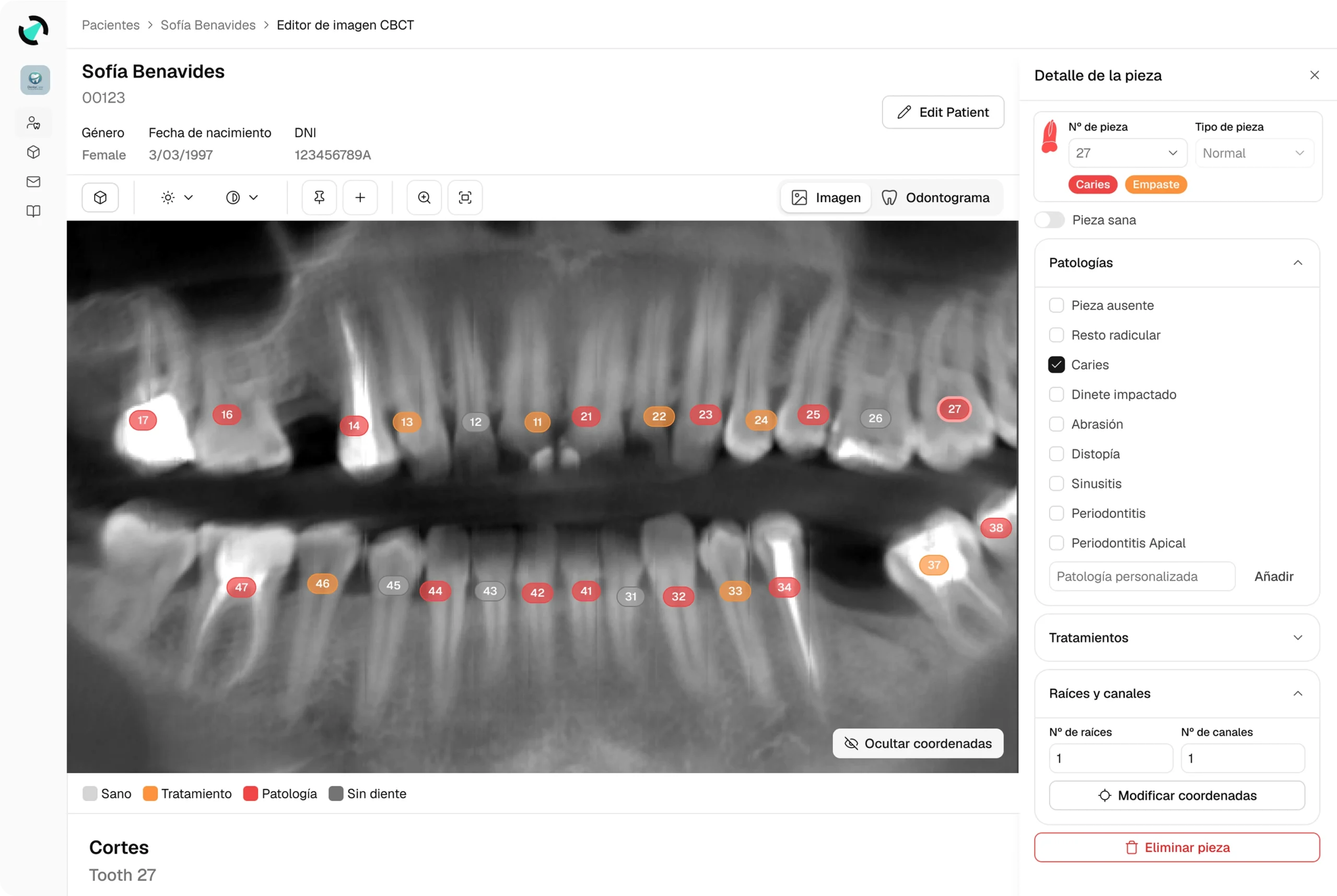This screenshot has width=1337, height=896.
Task: Check the Periodontitis checkbox
Action: pos(1056,513)
